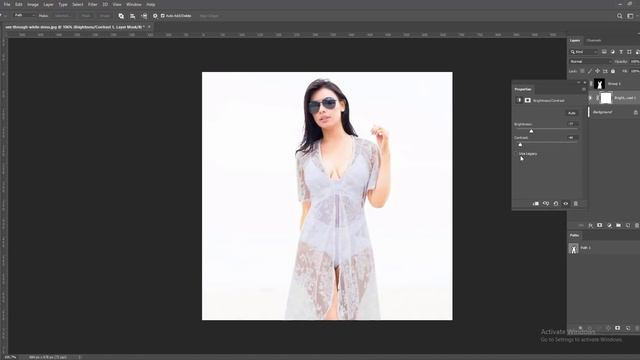The height and width of the screenshot is (360, 640).
Task: Click the add layer style fx icon
Action: click(590, 225)
